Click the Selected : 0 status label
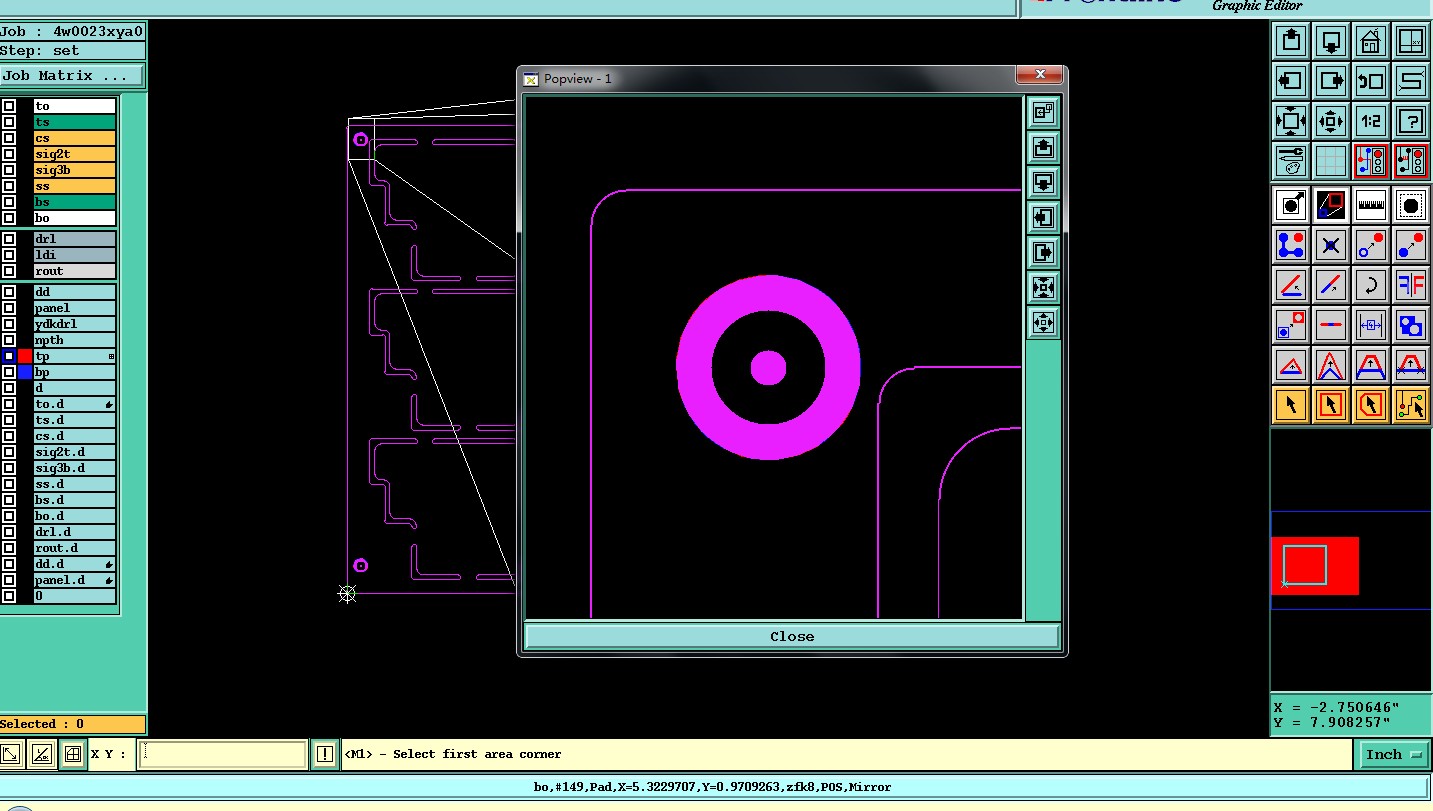The height and width of the screenshot is (811, 1433). pyautogui.click(x=72, y=724)
